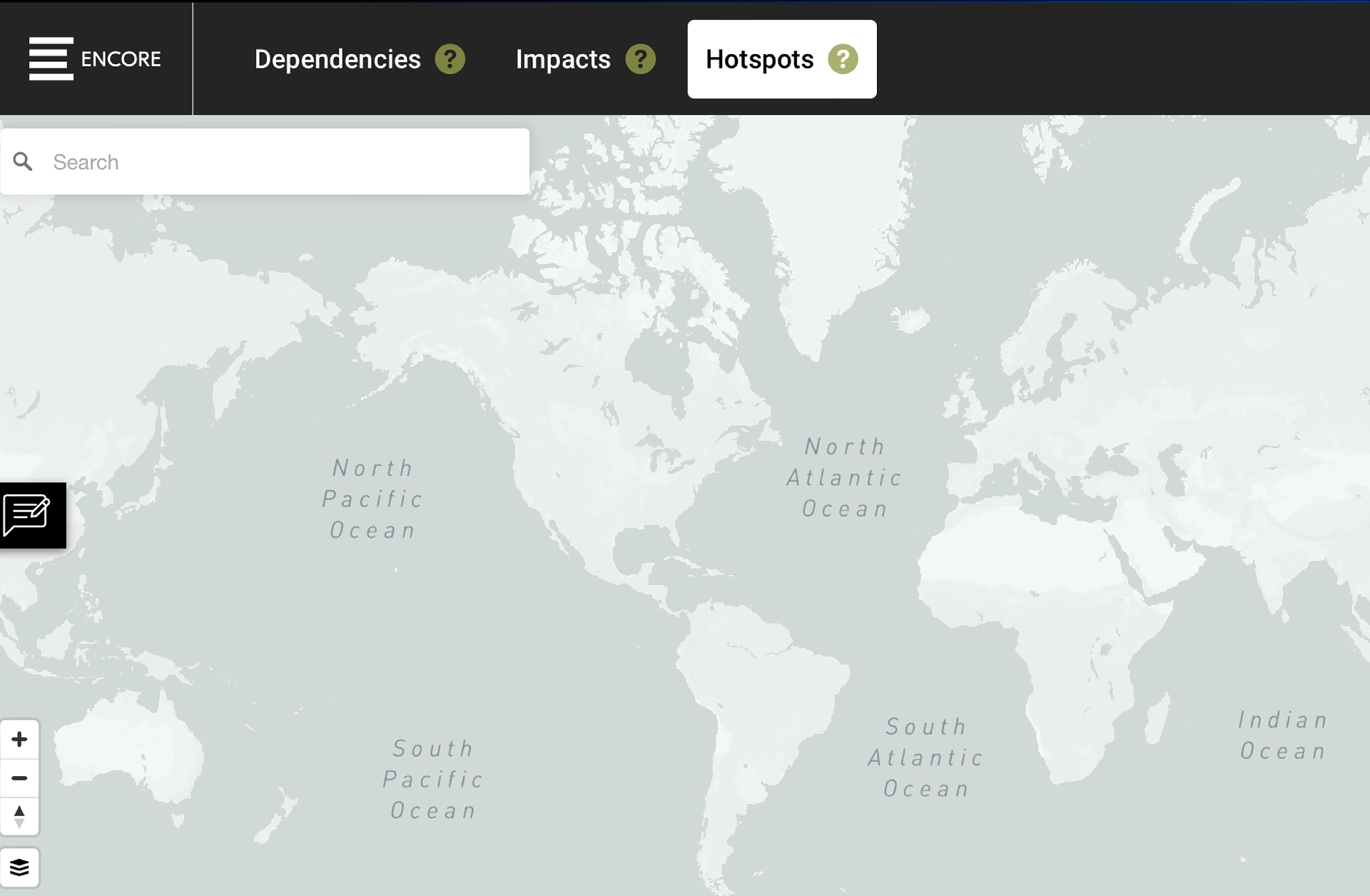Focus the Search input field
The width and height of the screenshot is (1370, 896).
[285, 162]
